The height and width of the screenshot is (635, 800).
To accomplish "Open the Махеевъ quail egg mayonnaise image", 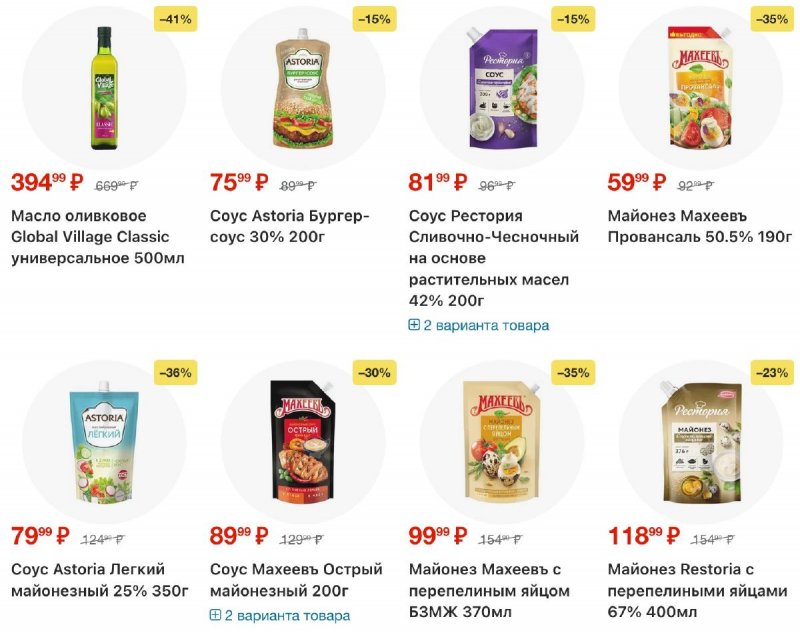I will (x=502, y=441).
